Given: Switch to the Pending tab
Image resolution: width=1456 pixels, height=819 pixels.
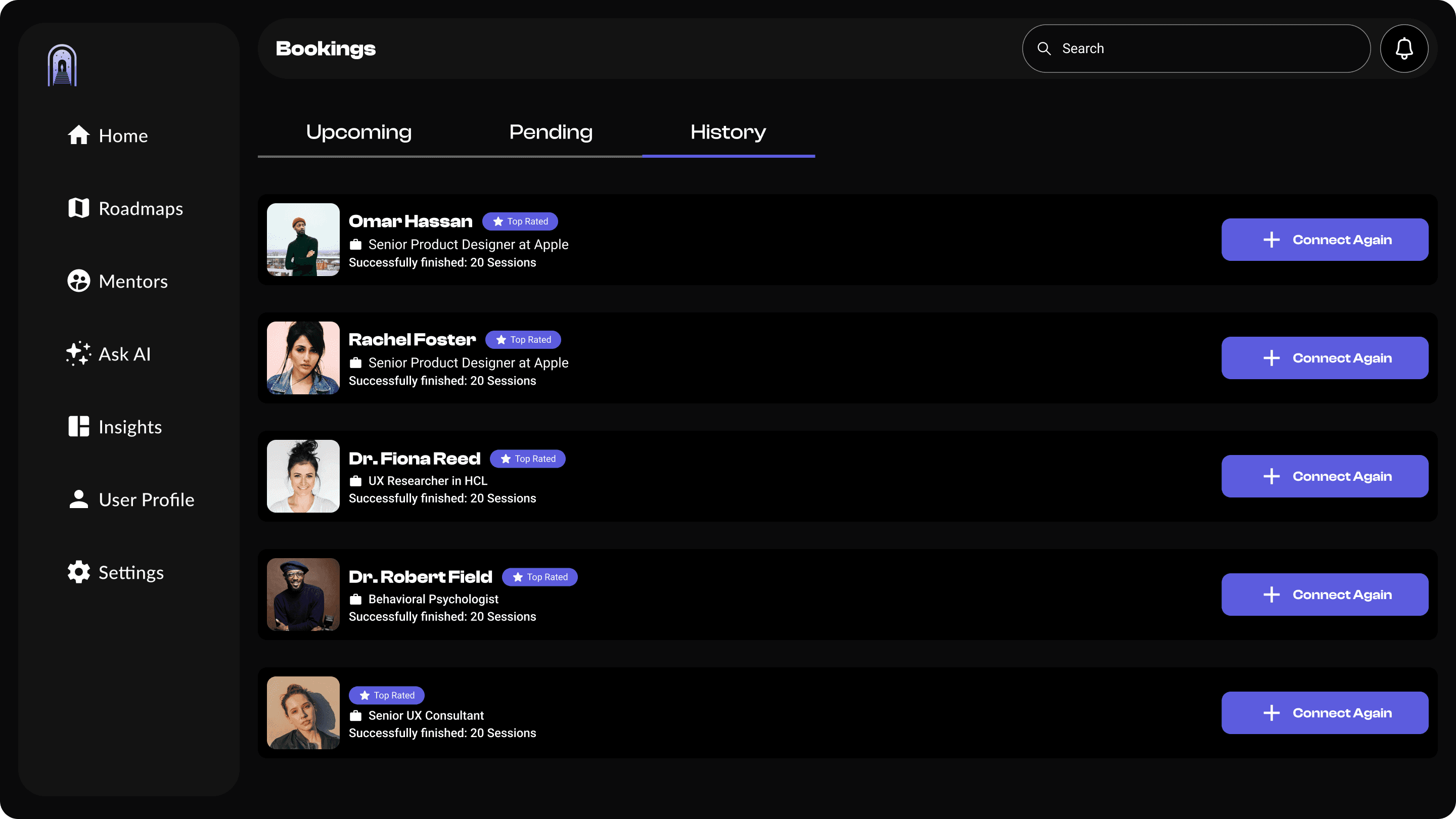Looking at the screenshot, I should (551, 132).
